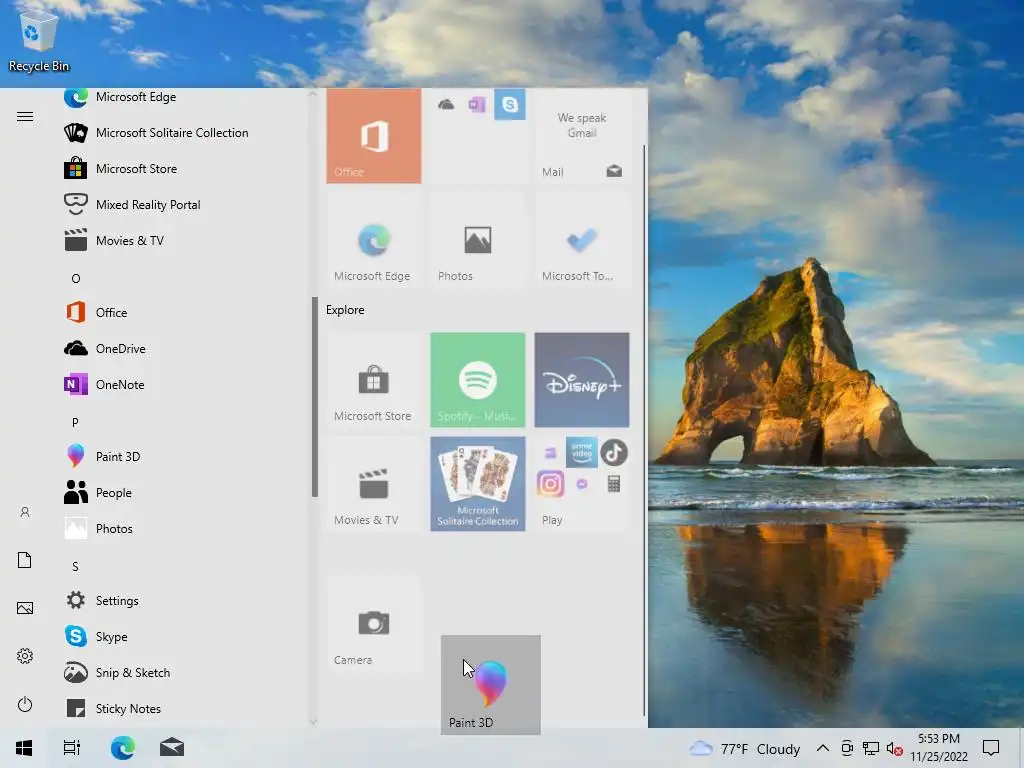Open the user account icon in sidebar
The height and width of the screenshot is (768, 1024).
click(25, 512)
